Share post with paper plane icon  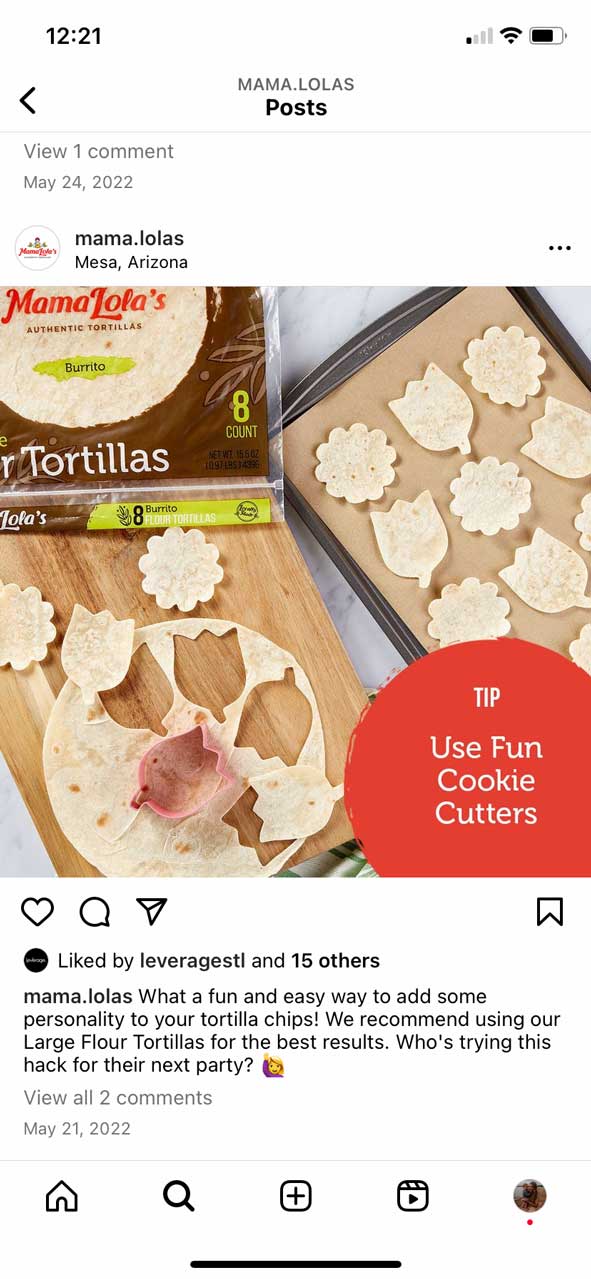[x=151, y=911]
